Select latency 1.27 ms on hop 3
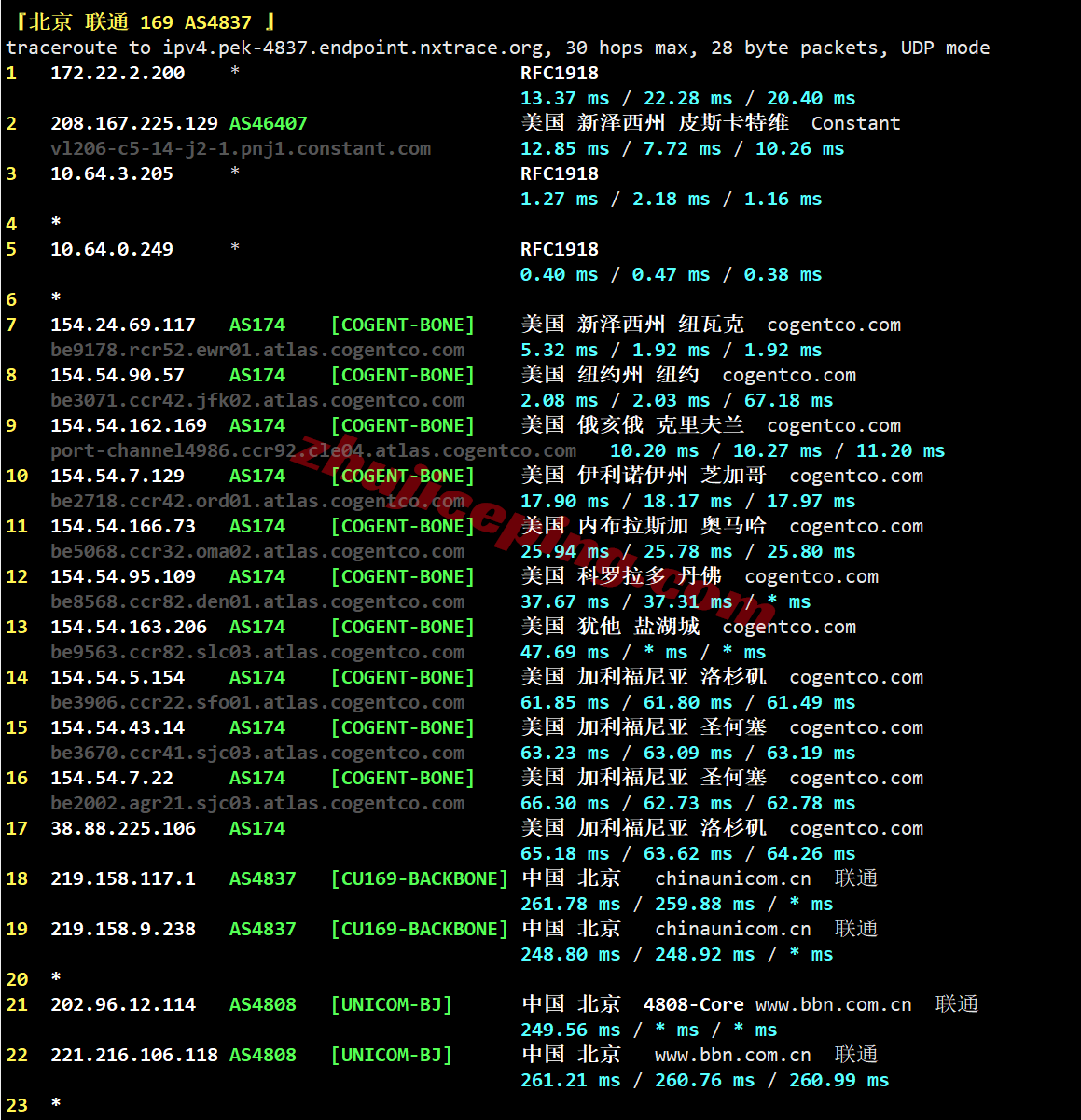 [x=560, y=199]
